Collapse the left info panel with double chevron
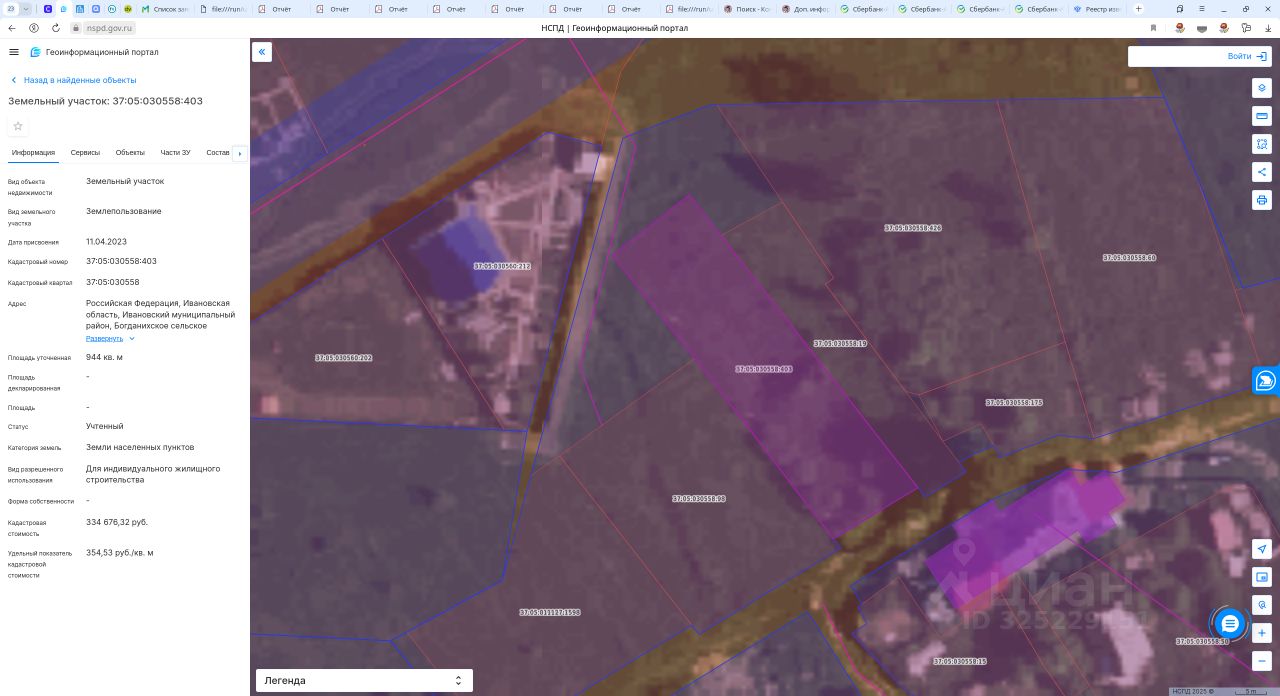Screen dimensions: 1280x696 click(x=262, y=52)
